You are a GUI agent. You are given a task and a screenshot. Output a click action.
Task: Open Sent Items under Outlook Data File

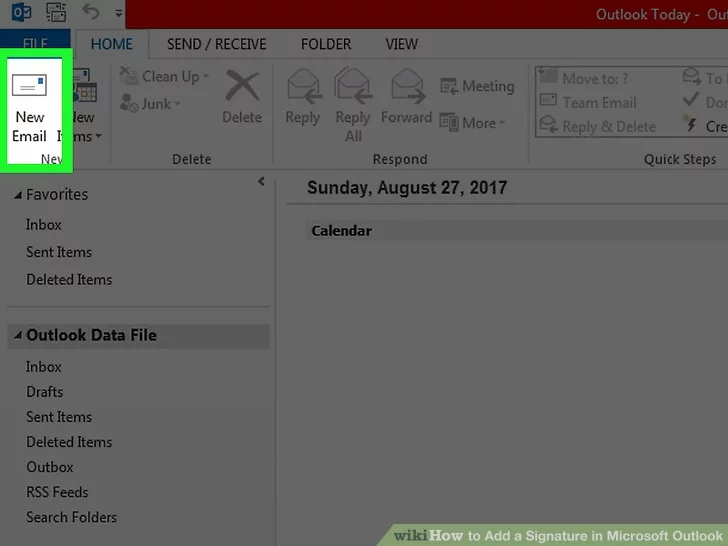click(x=59, y=417)
